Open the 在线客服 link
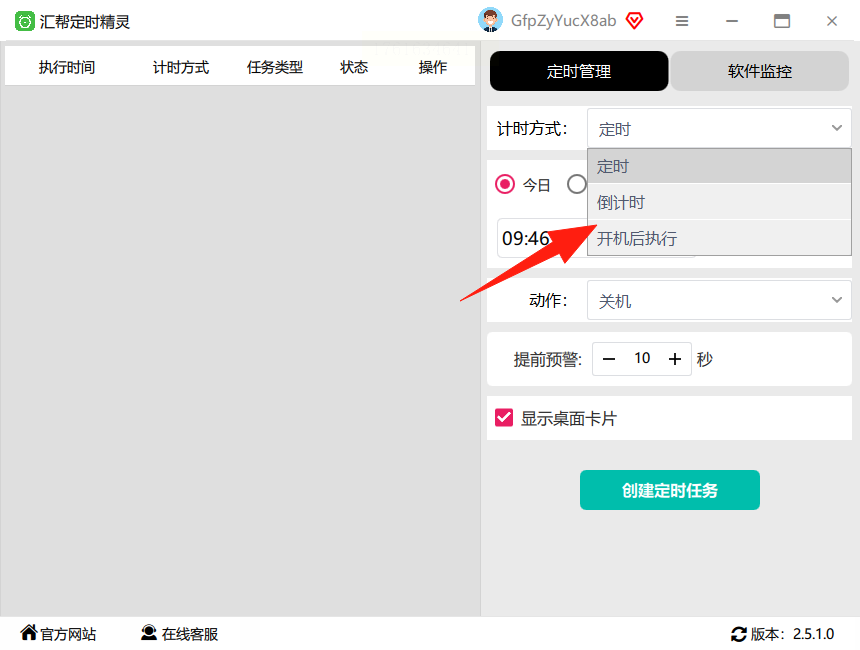 pyautogui.click(x=179, y=634)
